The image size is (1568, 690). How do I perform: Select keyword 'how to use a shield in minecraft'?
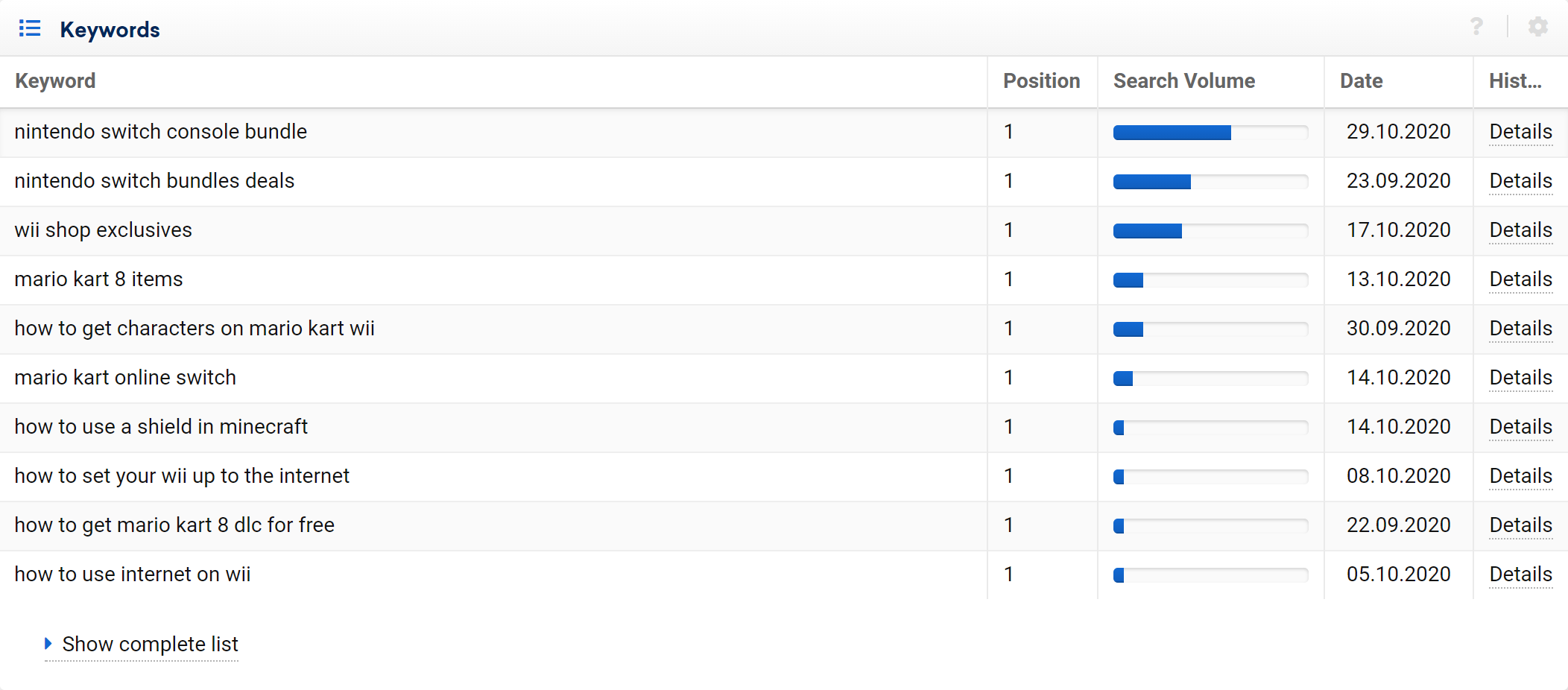[161, 427]
